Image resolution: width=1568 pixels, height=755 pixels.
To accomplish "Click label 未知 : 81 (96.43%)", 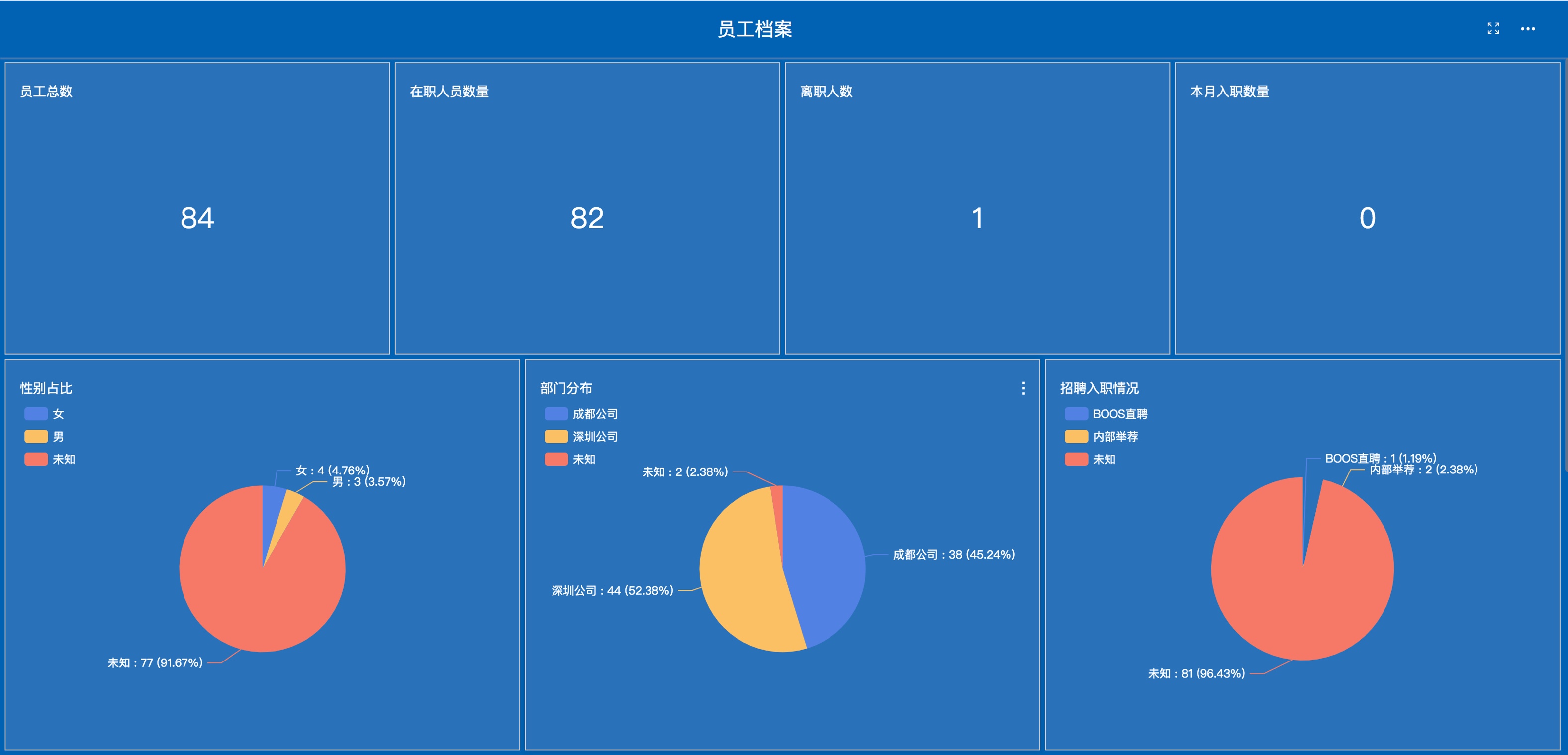I will 1196,673.
